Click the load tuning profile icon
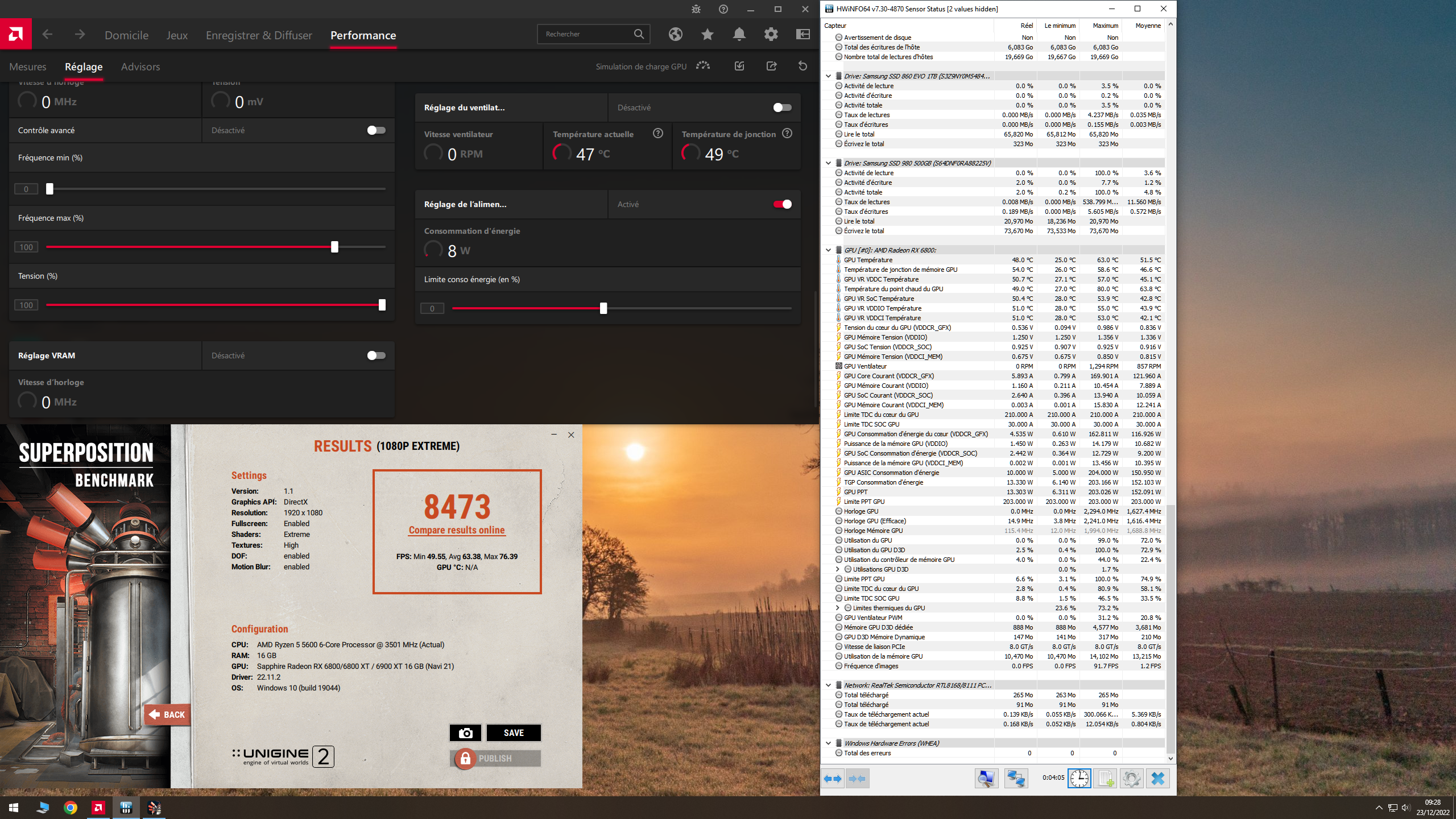This screenshot has width=1456, height=819. pos(739,66)
